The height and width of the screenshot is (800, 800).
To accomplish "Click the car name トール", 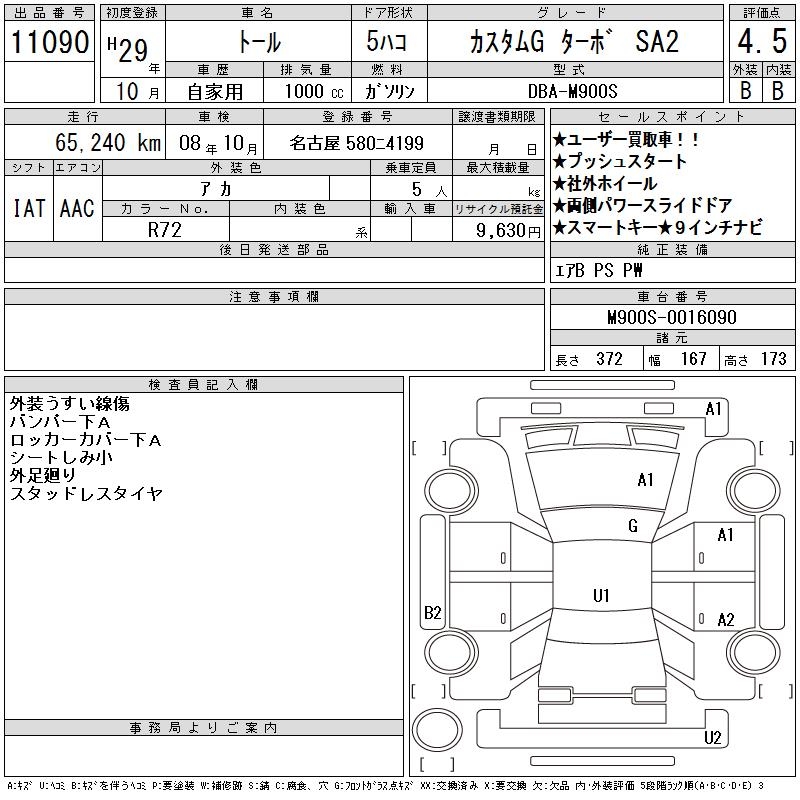I will (259, 42).
